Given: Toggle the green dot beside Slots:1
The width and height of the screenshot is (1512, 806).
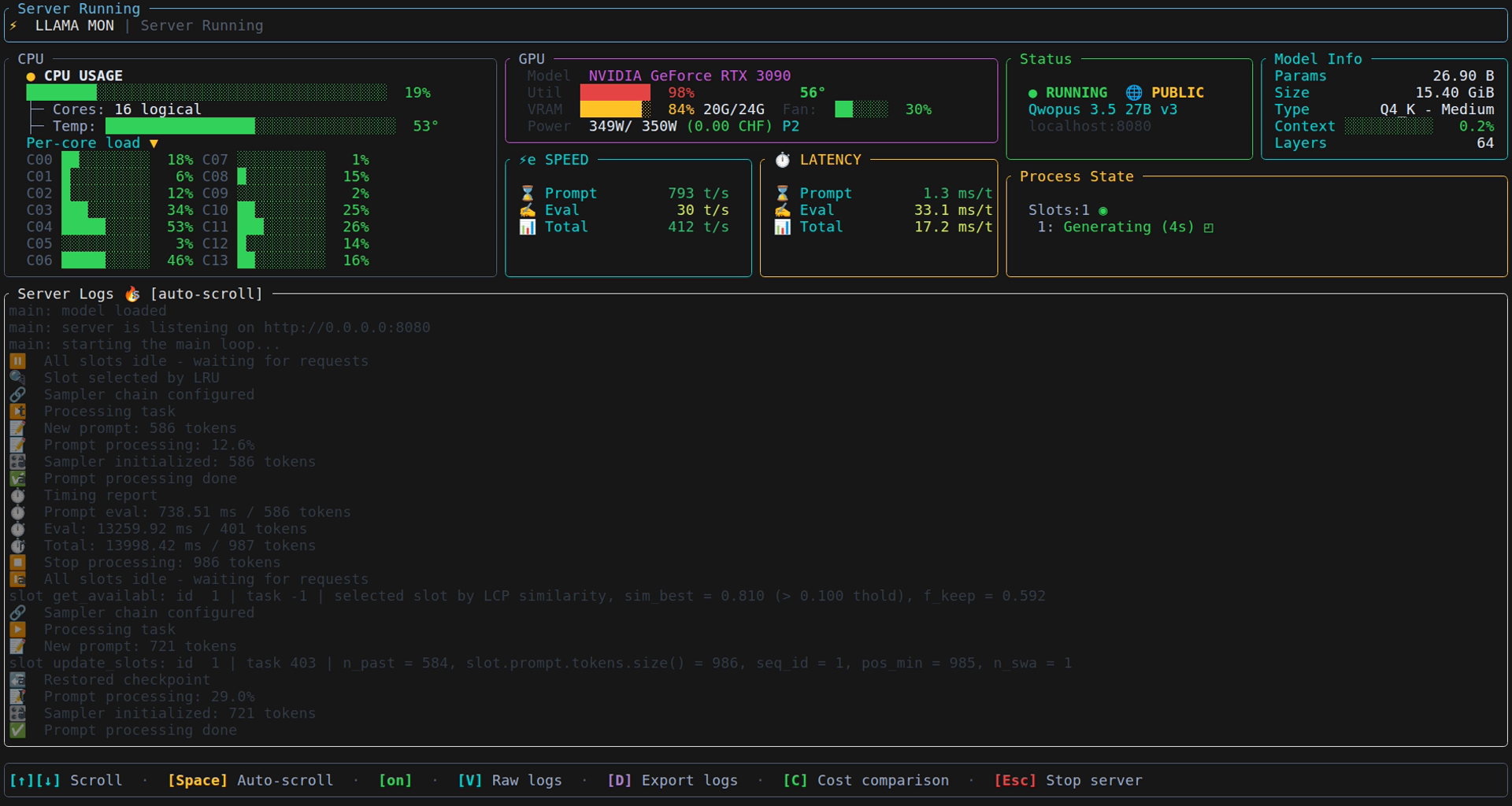Looking at the screenshot, I should click(1104, 210).
